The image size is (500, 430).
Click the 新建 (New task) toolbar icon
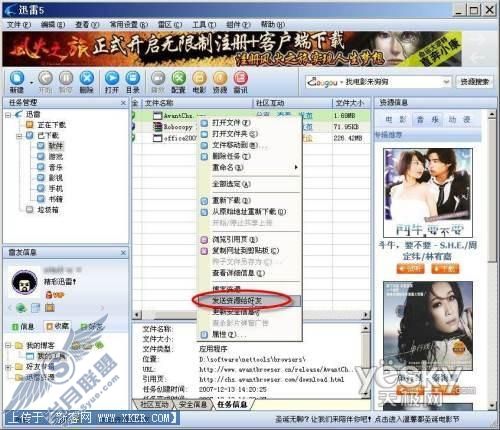(x=17, y=81)
